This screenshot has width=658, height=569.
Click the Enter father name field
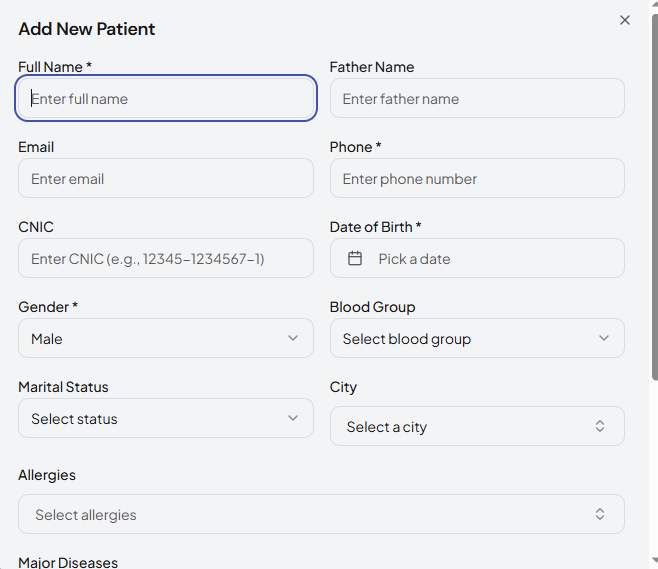coord(477,99)
